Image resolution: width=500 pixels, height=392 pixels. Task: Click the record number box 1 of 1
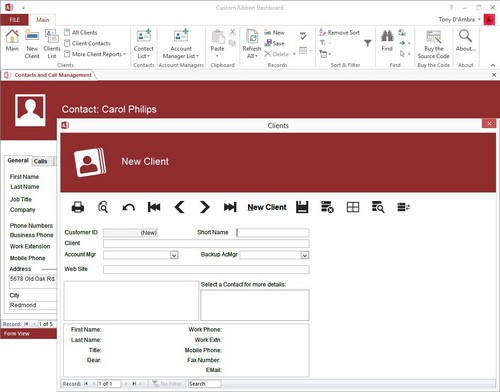pos(109,384)
